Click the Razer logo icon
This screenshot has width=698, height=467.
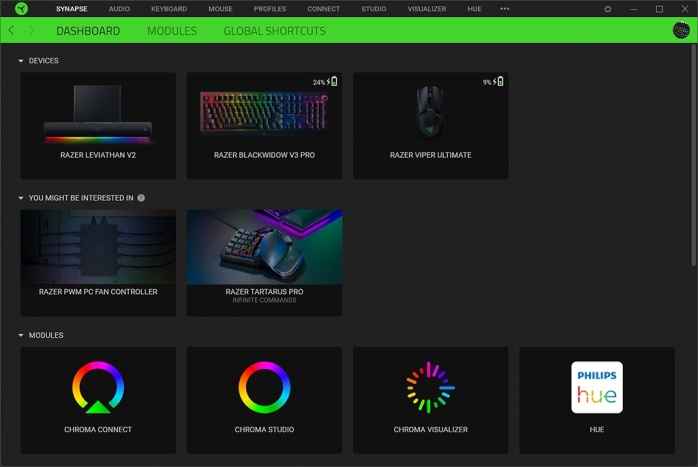pos(21,8)
